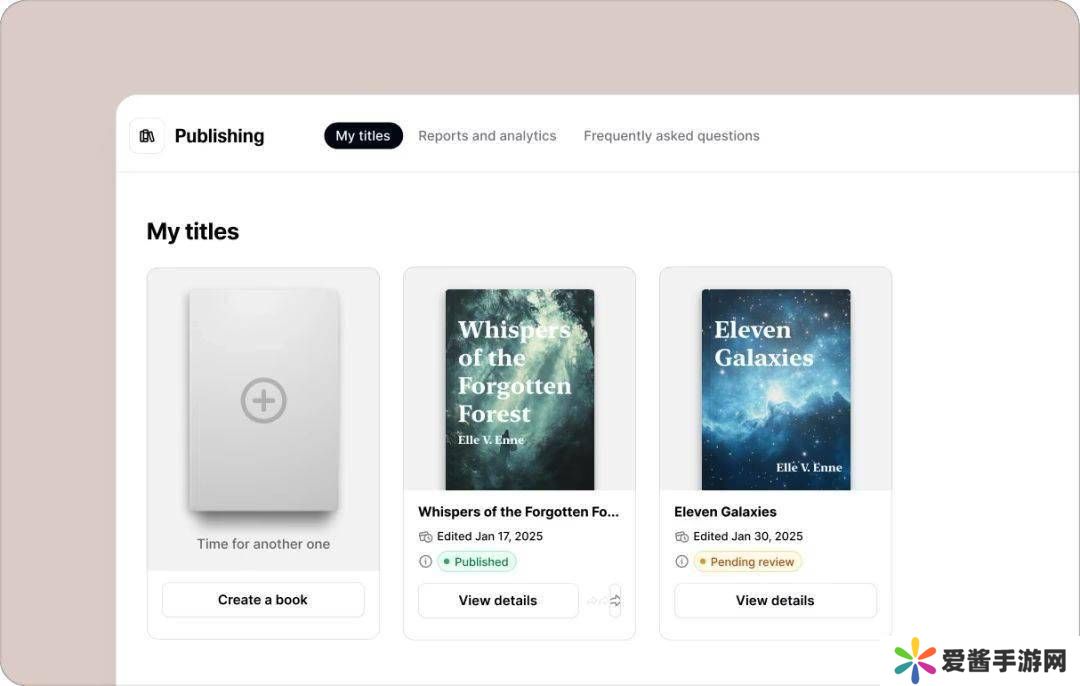Click the Publishing books logo icon
Screen dimensions: 1080x686
[147, 136]
